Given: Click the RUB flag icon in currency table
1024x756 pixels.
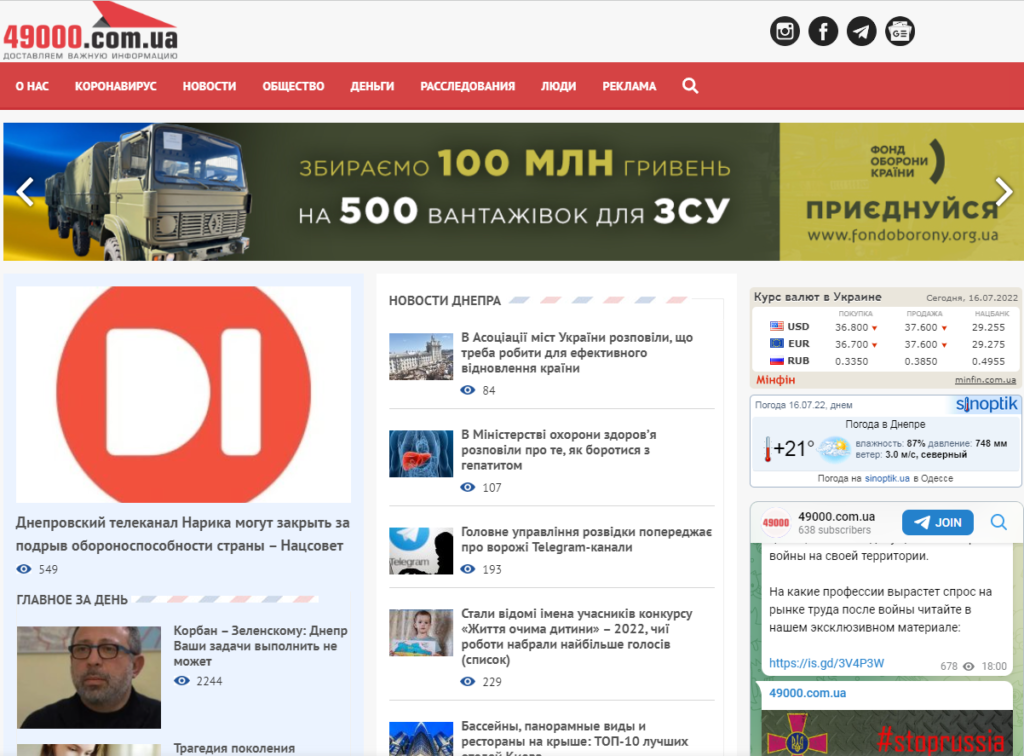Looking at the screenshot, I should click(776, 360).
